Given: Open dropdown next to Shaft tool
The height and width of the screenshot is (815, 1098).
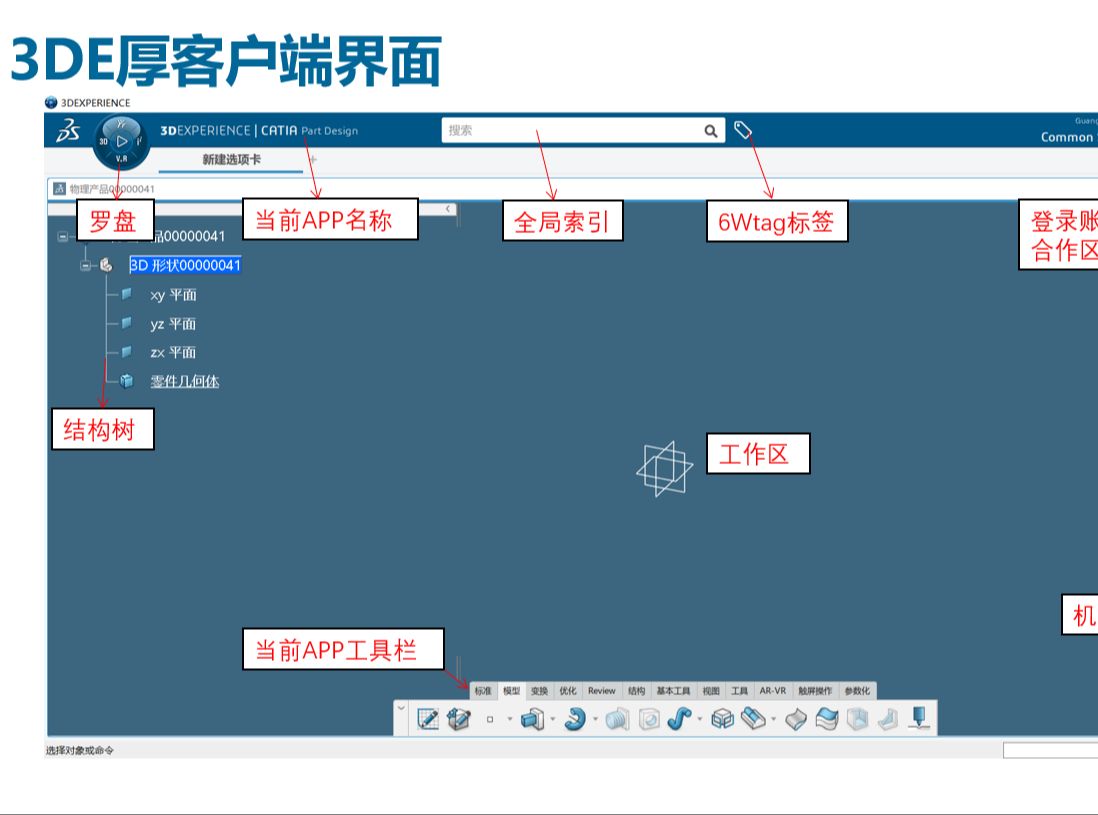Looking at the screenshot, I should click(x=595, y=719).
